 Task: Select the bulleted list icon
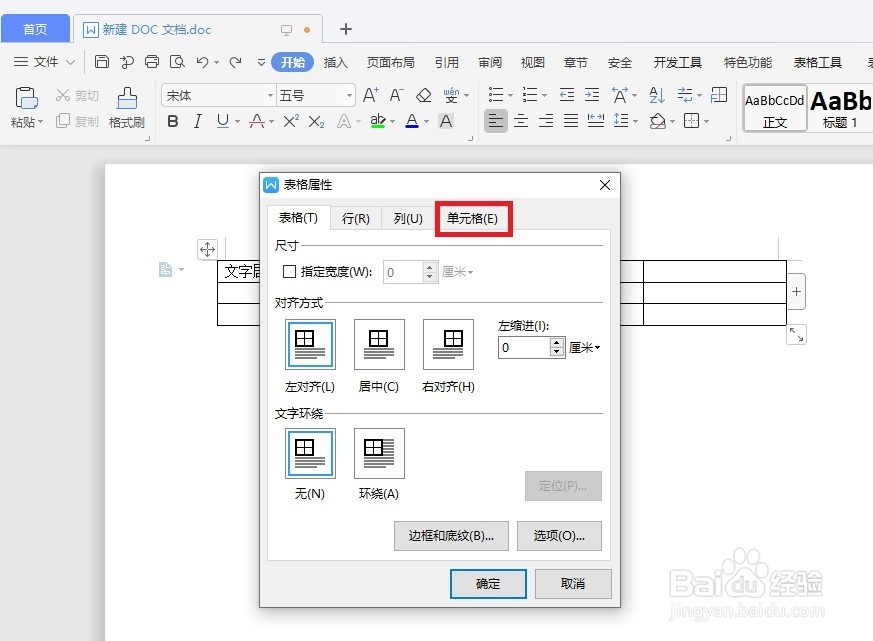click(x=497, y=94)
